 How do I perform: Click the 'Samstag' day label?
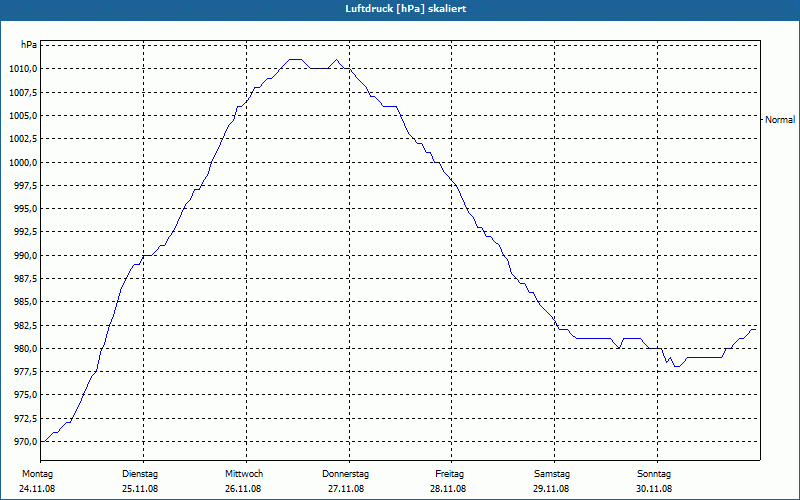pyautogui.click(x=552, y=474)
